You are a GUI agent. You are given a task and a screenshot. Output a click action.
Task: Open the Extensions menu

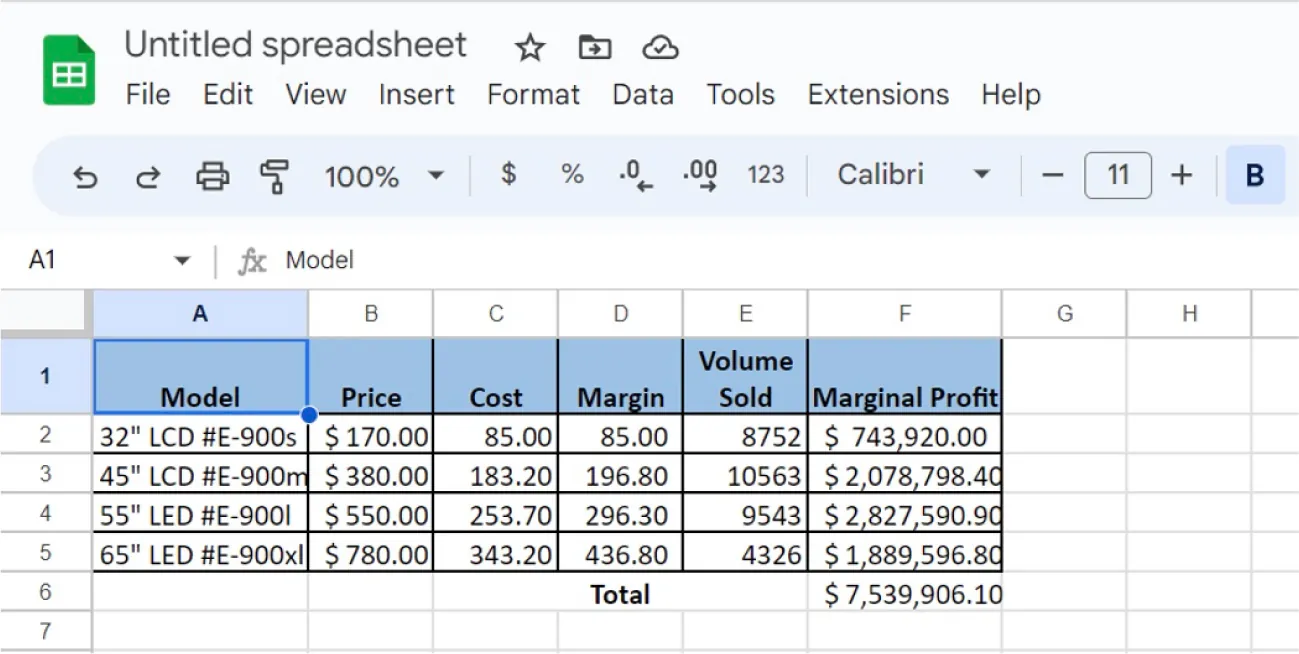tap(877, 95)
